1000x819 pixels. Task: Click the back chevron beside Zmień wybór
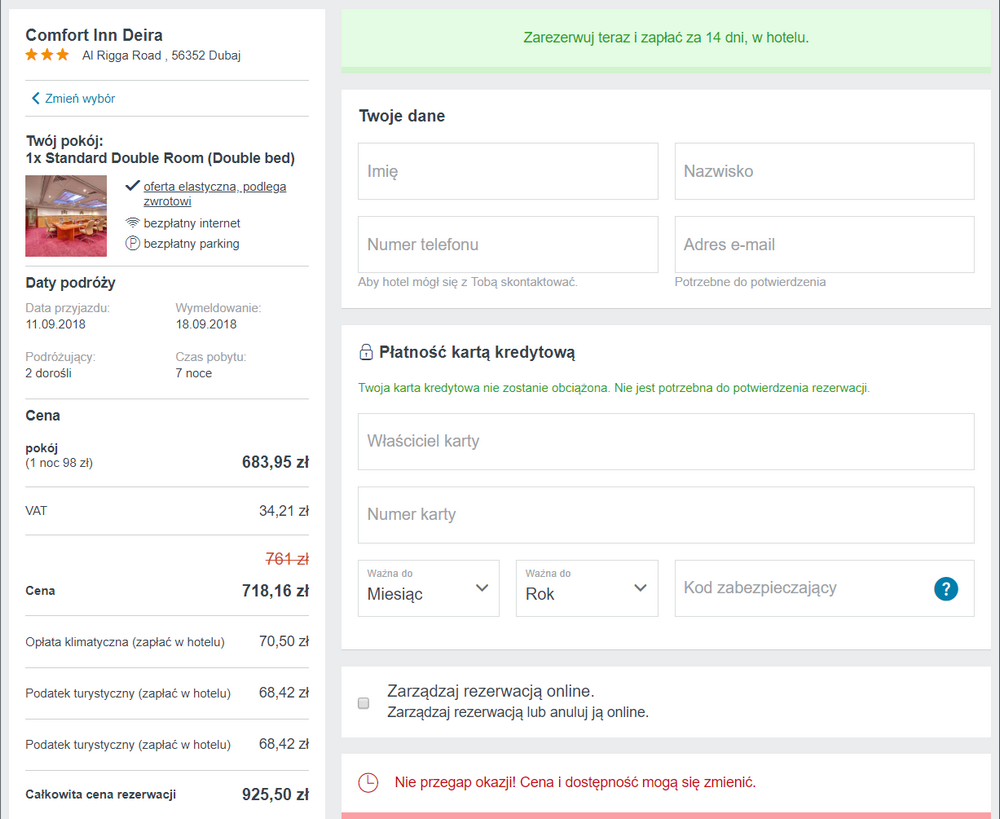coord(36,98)
